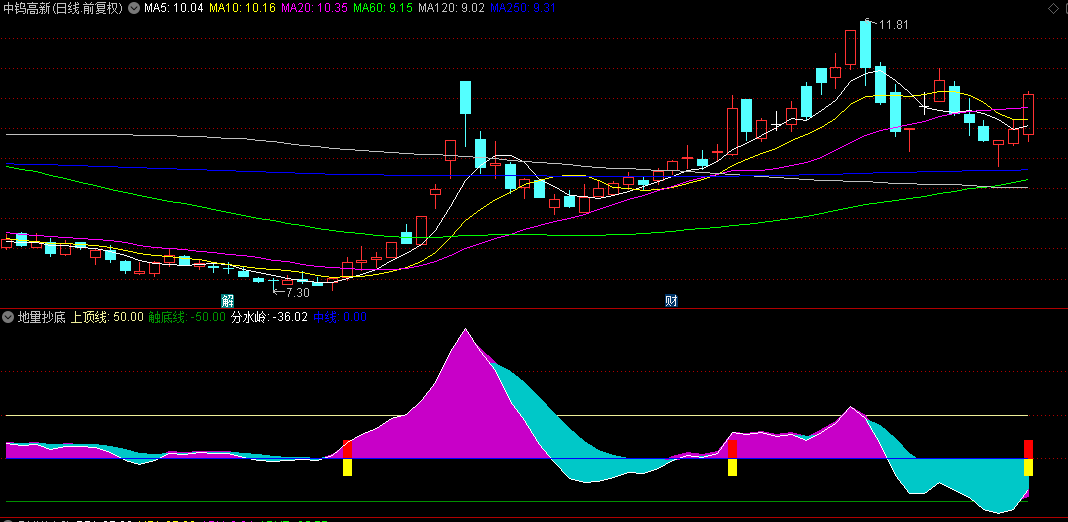1068x522 pixels.
Task: Open the 解 event marker on the chart
Action: pos(227,301)
